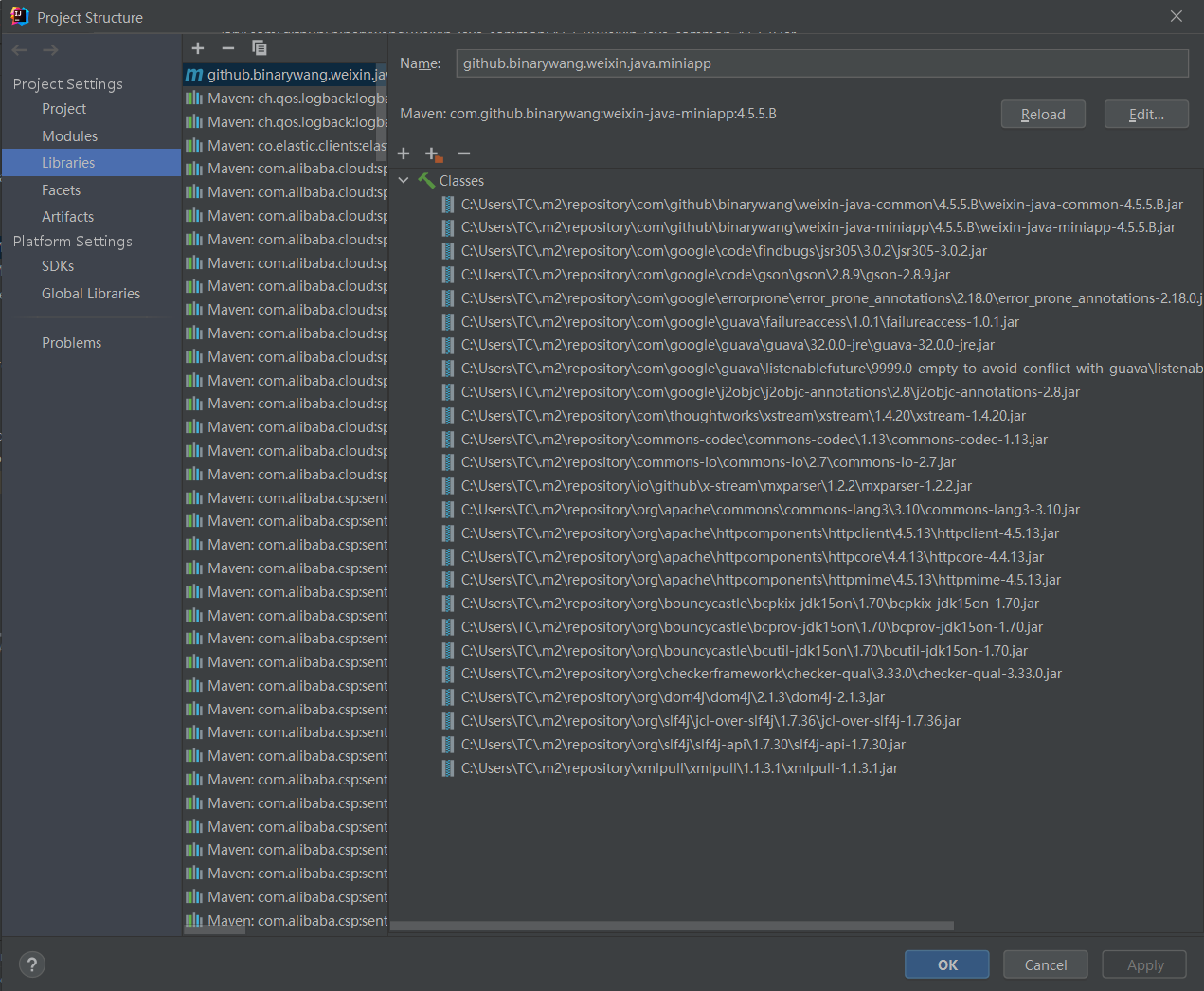This screenshot has width=1204, height=991.
Task: Click jar icon of xmlpull-1.1.3.1.jar
Action: 448,768
